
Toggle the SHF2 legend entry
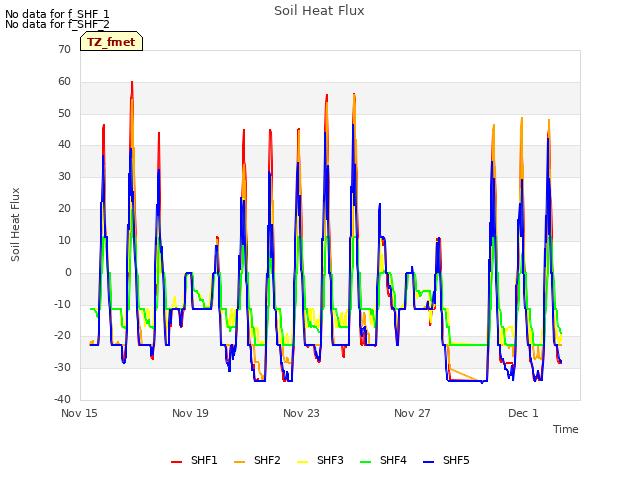(257, 460)
